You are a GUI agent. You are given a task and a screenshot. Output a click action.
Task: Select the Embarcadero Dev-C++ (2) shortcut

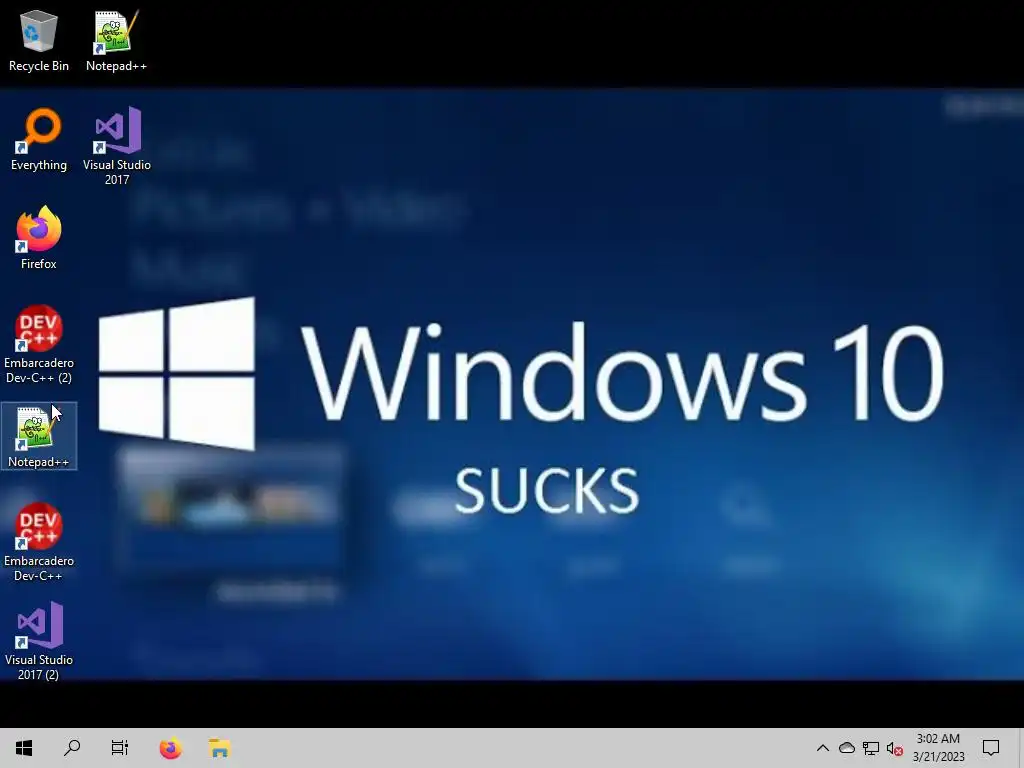[39, 344]
